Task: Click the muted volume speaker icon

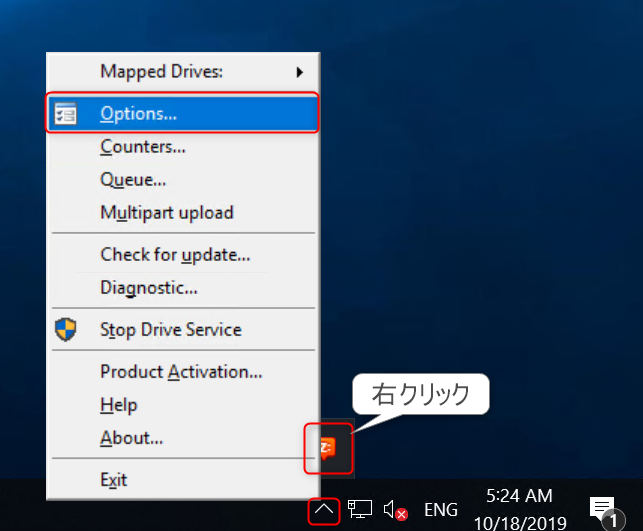Action: (x=395, y=510)
